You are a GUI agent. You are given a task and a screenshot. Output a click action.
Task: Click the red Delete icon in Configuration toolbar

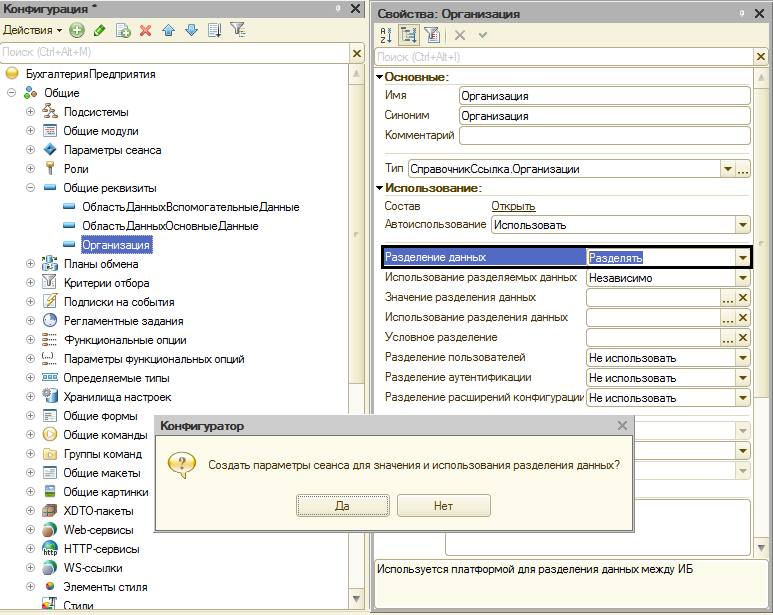coord(146,30)
